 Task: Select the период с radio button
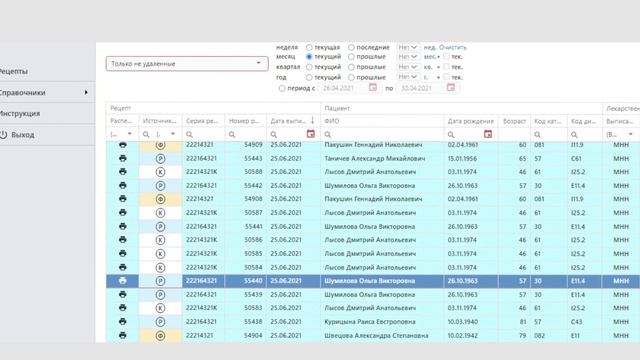coord(282,88)
